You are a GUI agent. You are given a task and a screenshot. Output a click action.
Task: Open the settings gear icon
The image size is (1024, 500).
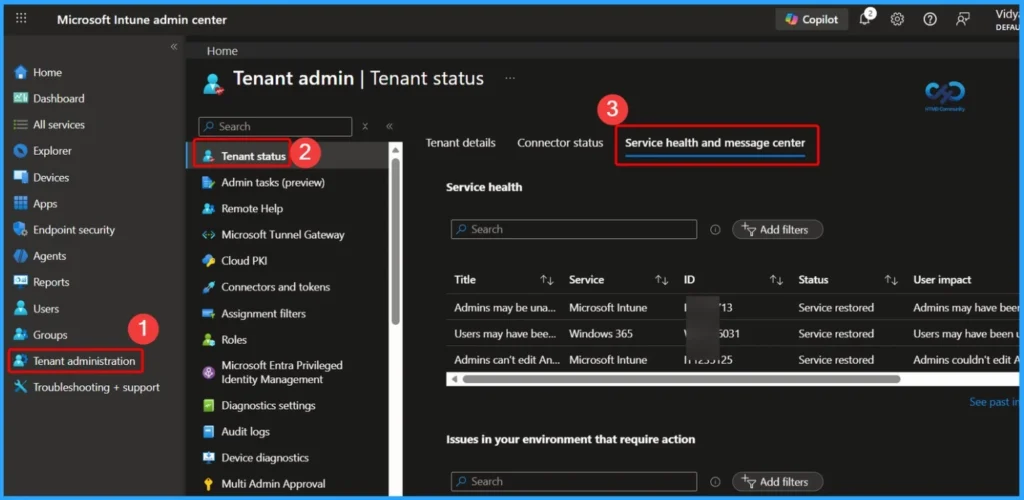(897, 20)
